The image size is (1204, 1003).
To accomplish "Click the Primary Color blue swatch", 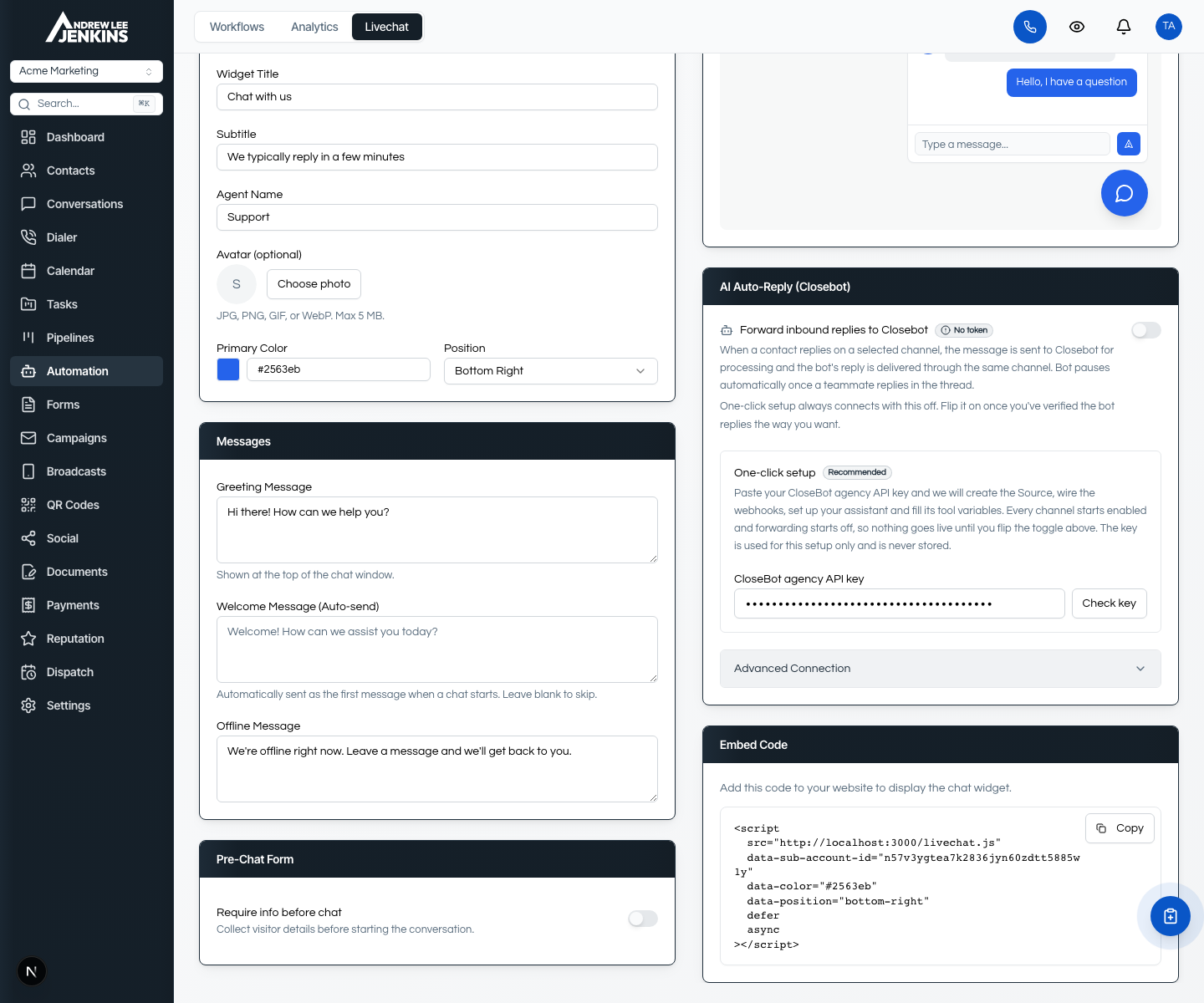I will point(228,369).
